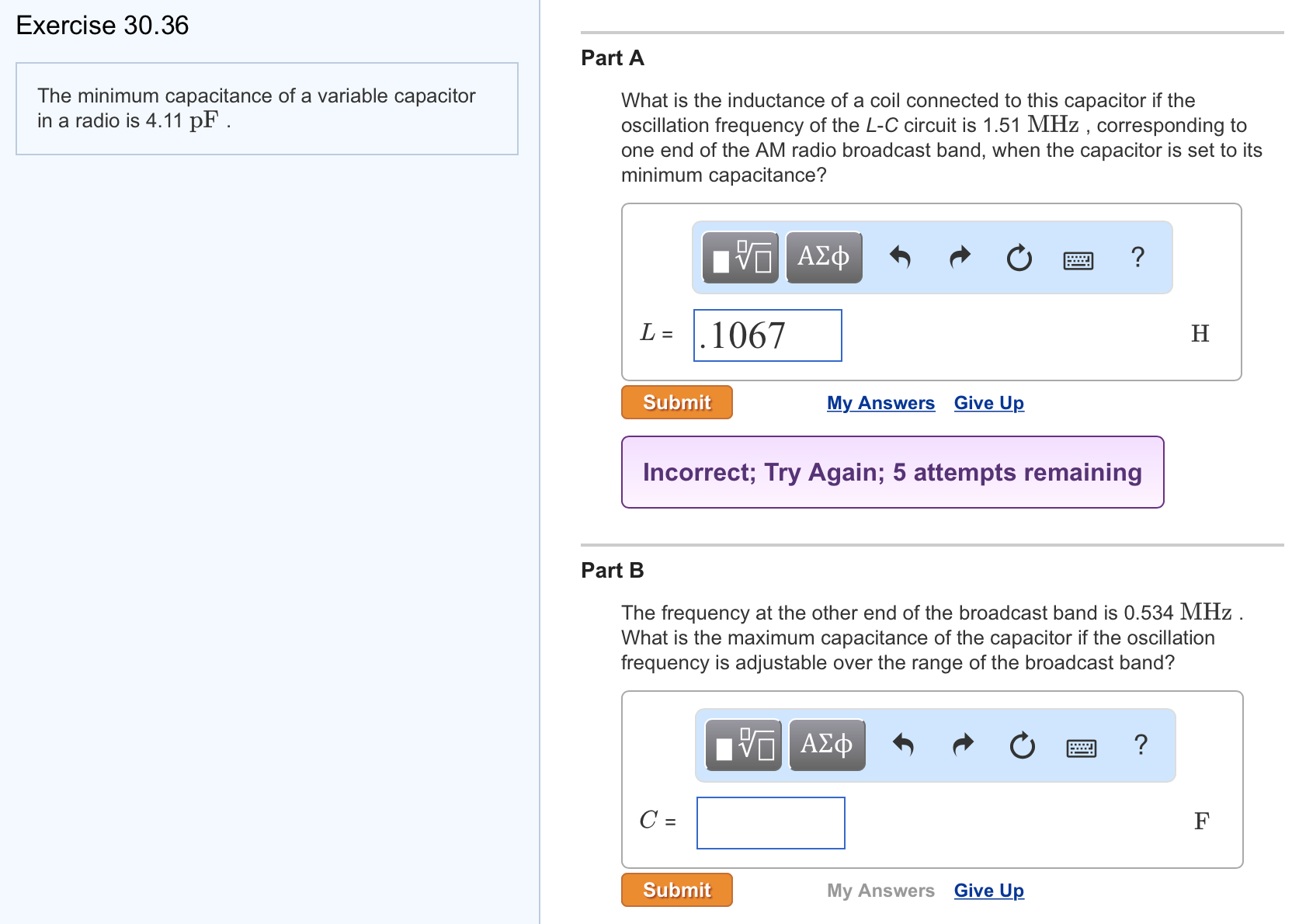Submit the Part B answer
This screenshot has width=1292, height=924.
tap(677, 890)
